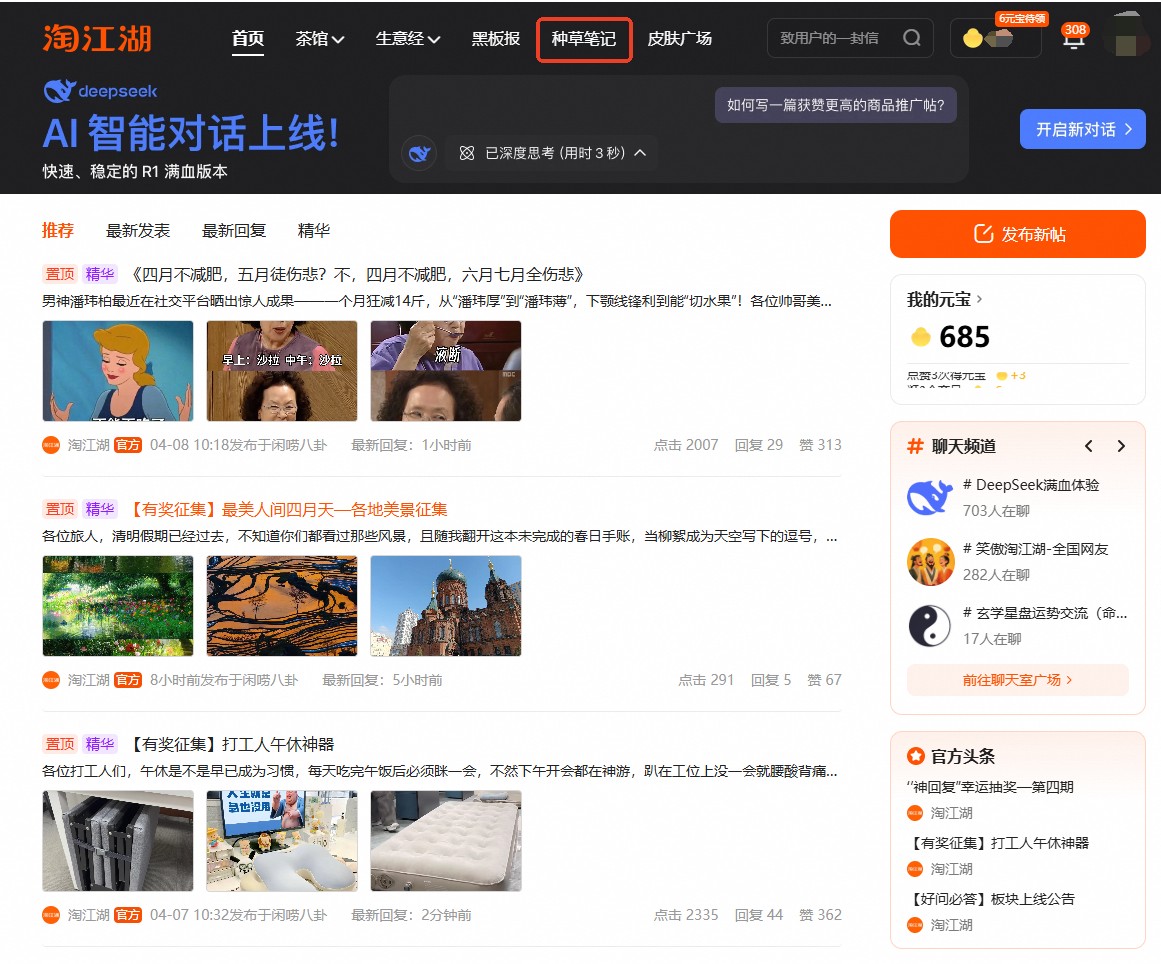Click the DeepSeek whale icon in the banner
Screen dimensions: 1161x964
pyautogui.click(x=419, y=152)
